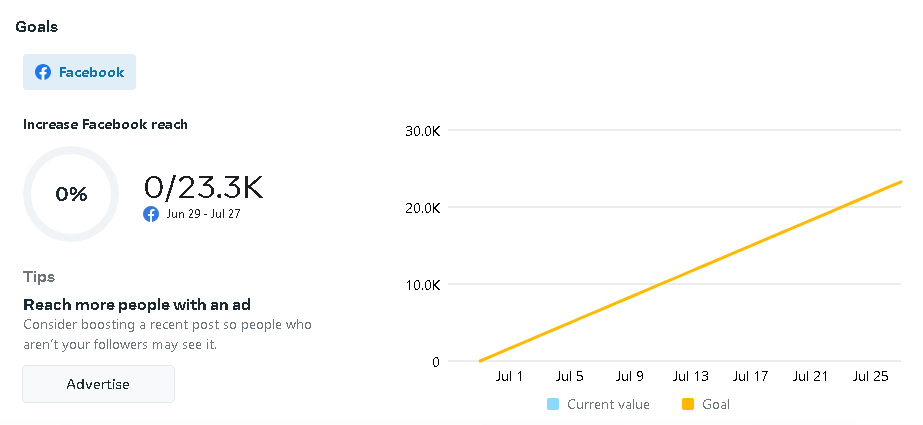
Task: Click the 0/23.3K reach value
Action: pyautogui.click(x=204, y=187)
